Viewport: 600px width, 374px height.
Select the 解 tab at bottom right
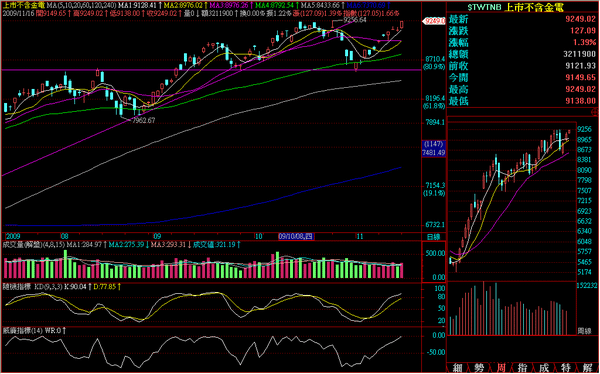(x=587, y=368)
